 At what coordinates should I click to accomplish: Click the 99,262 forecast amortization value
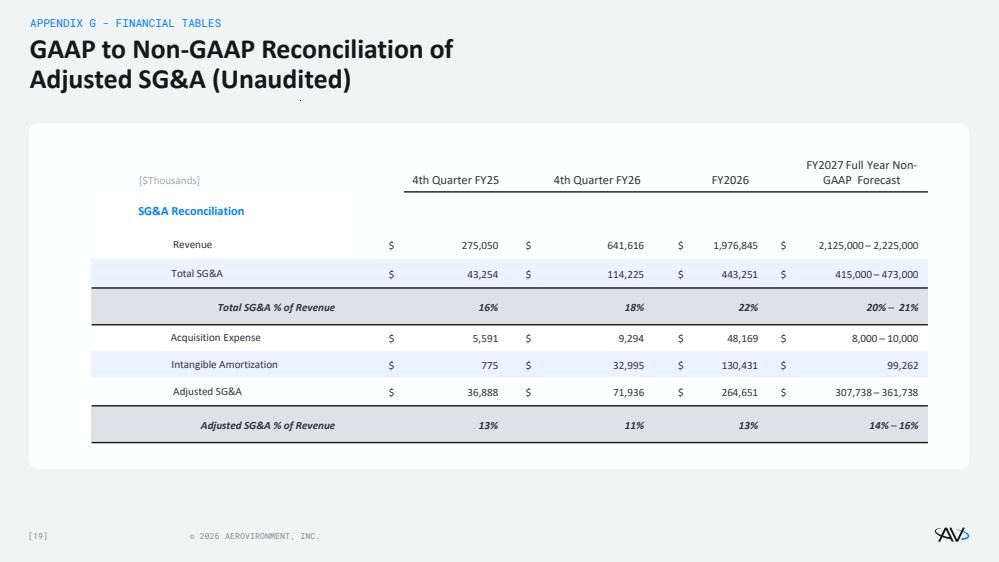pos(902,366)
